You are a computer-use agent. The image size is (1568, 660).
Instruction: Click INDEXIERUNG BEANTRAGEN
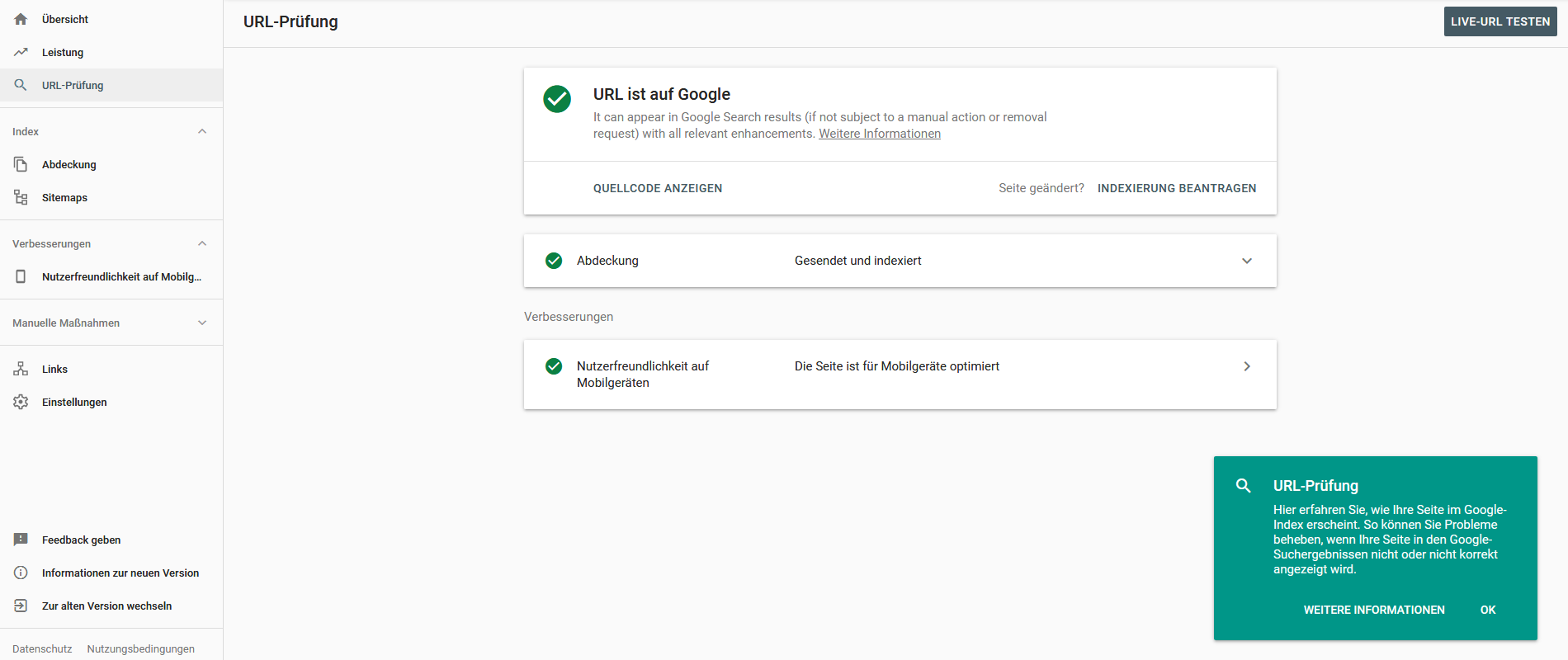coord(1177,188)
